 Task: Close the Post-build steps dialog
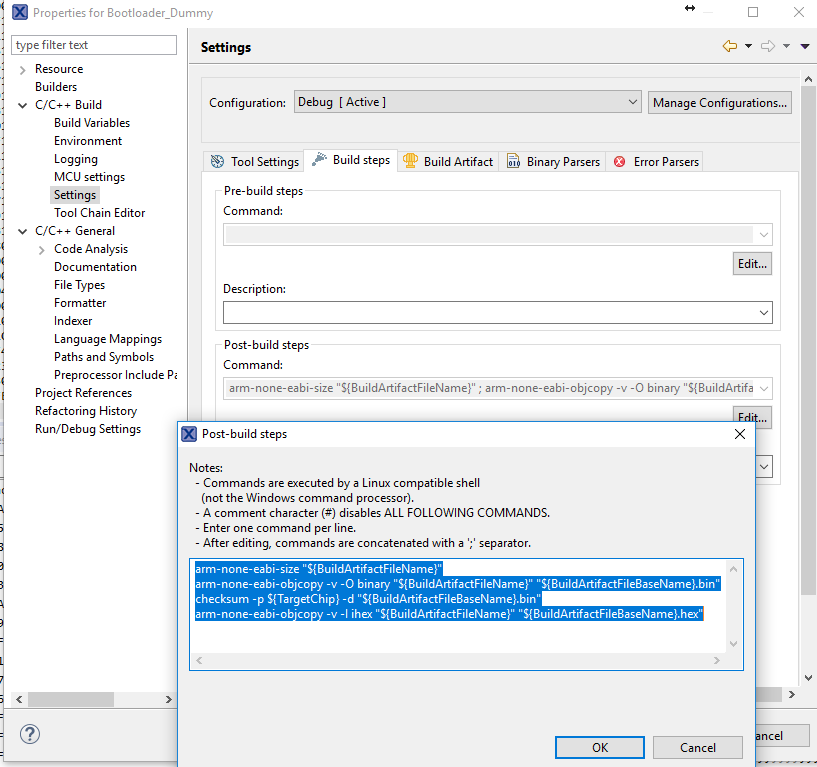(739, 434)
